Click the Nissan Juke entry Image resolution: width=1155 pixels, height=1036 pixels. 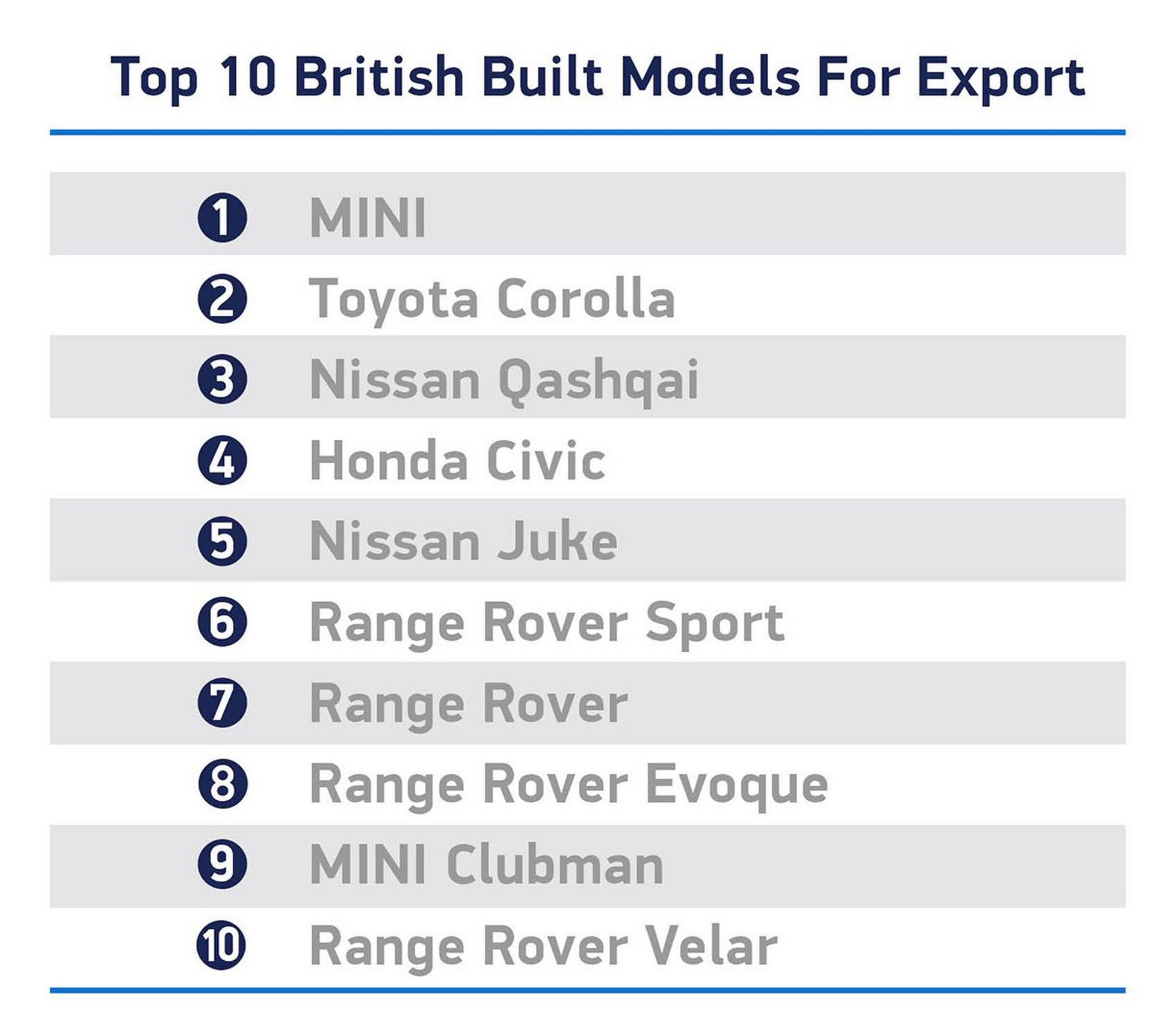pos(463,541)
